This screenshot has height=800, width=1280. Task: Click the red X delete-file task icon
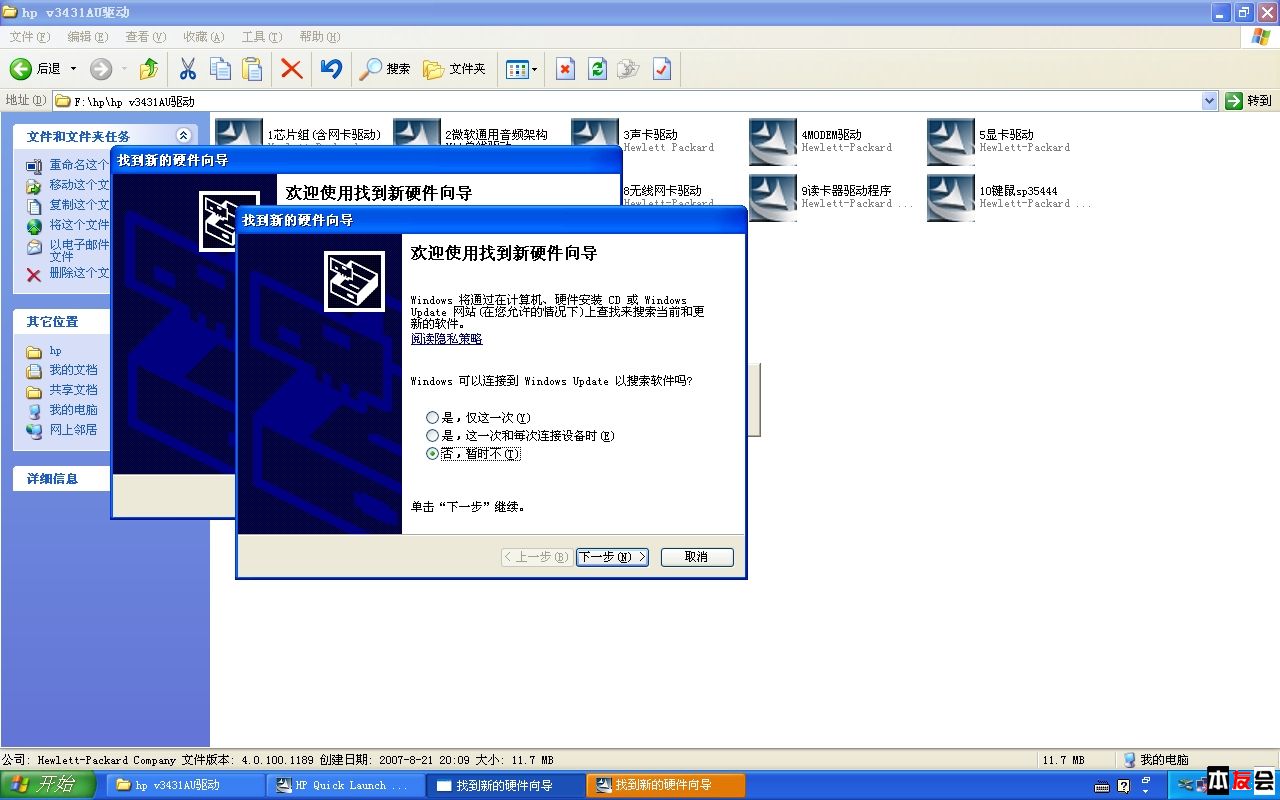tap(34, 274)
